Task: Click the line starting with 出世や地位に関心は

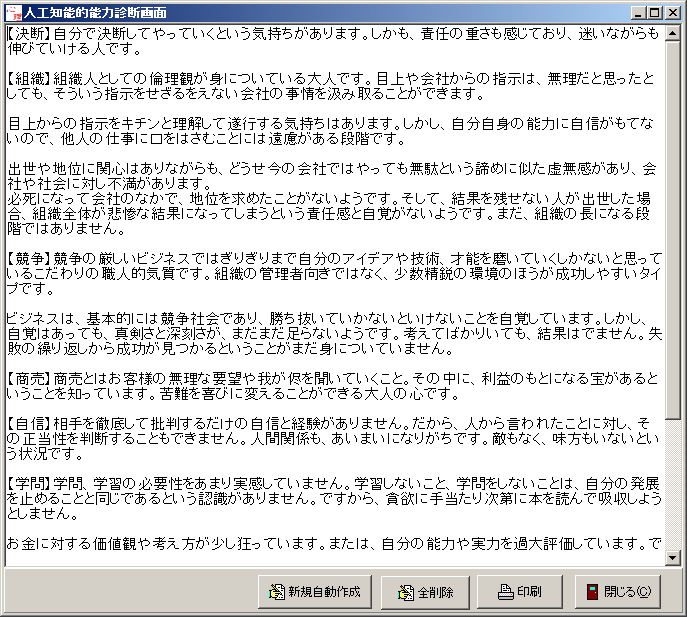Action: pyautogui.click(x=332, y=169)
